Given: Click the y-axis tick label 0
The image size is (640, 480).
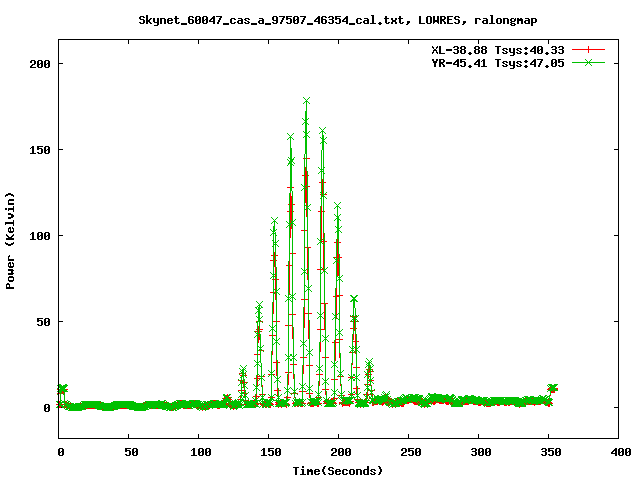Looking at the screenshot, I should click(x=47, y=408).
